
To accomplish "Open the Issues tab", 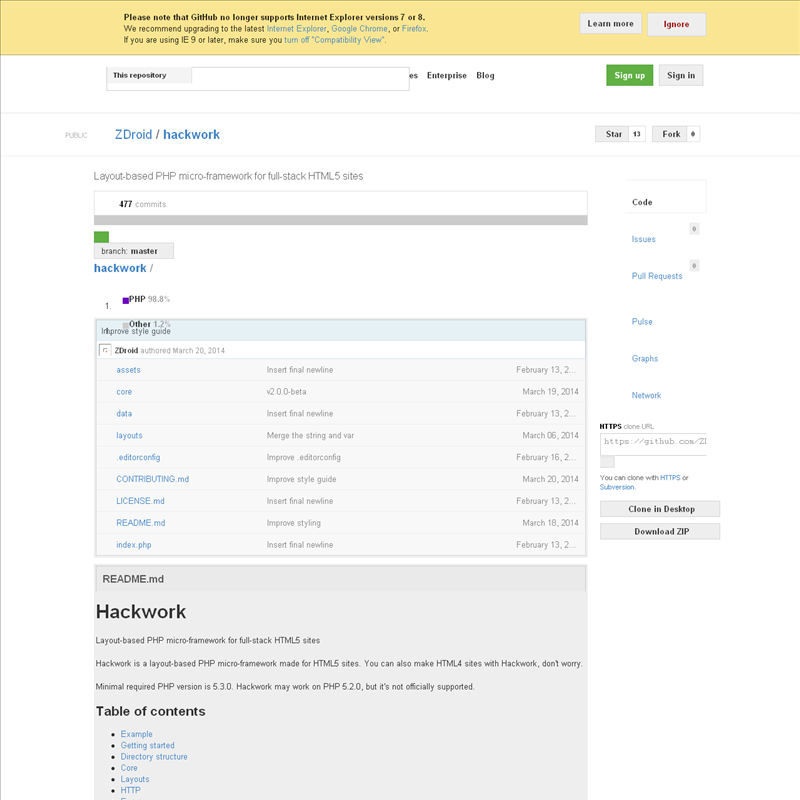I will point(643,239).
